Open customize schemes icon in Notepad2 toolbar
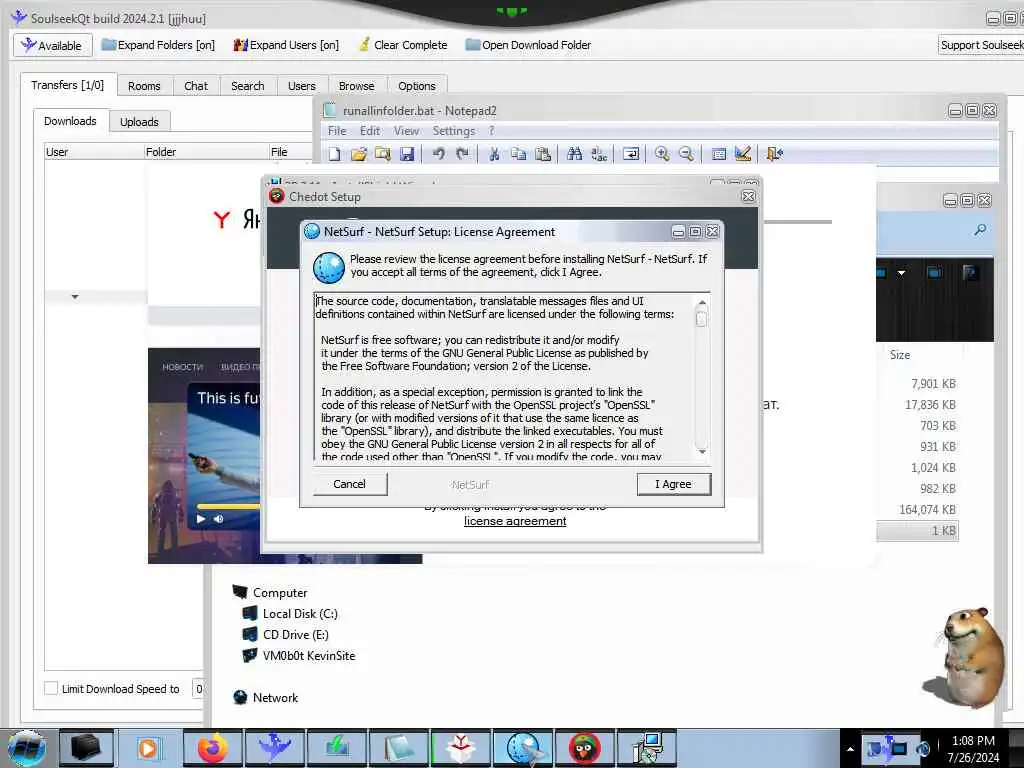1024x768 pixels. 743,154
